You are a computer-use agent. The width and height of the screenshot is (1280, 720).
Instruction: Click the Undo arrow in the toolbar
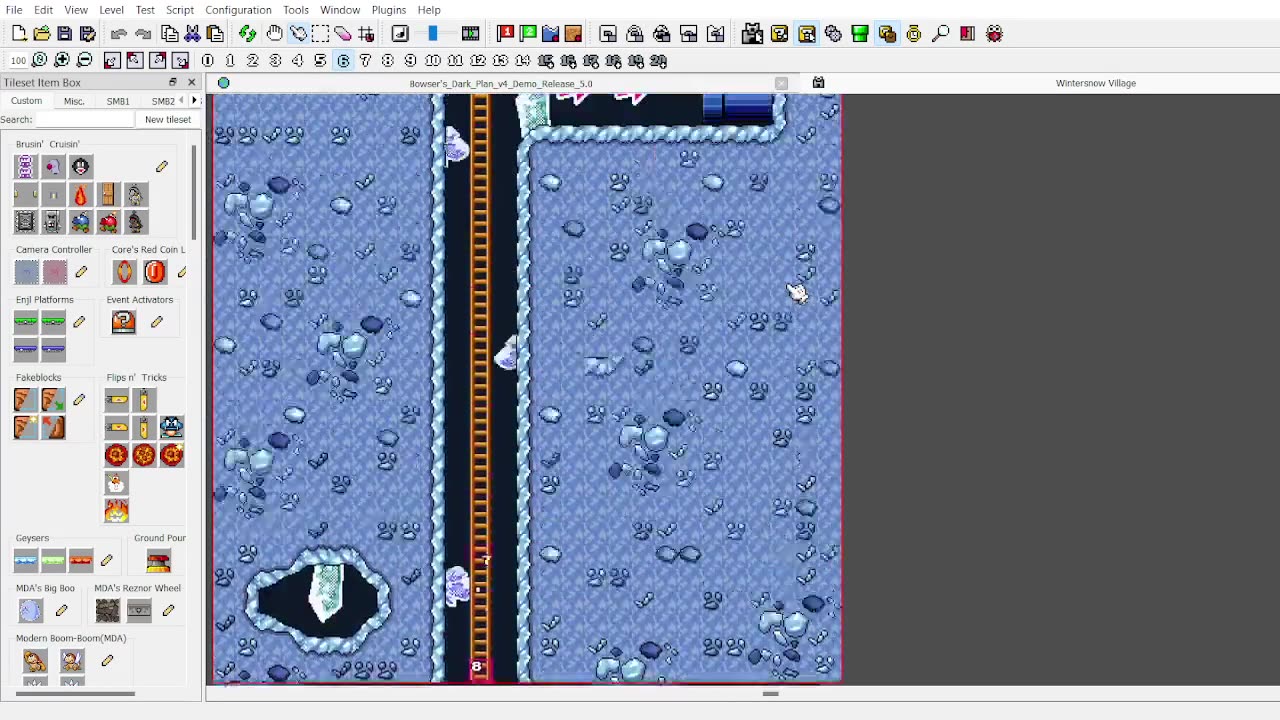119,34
